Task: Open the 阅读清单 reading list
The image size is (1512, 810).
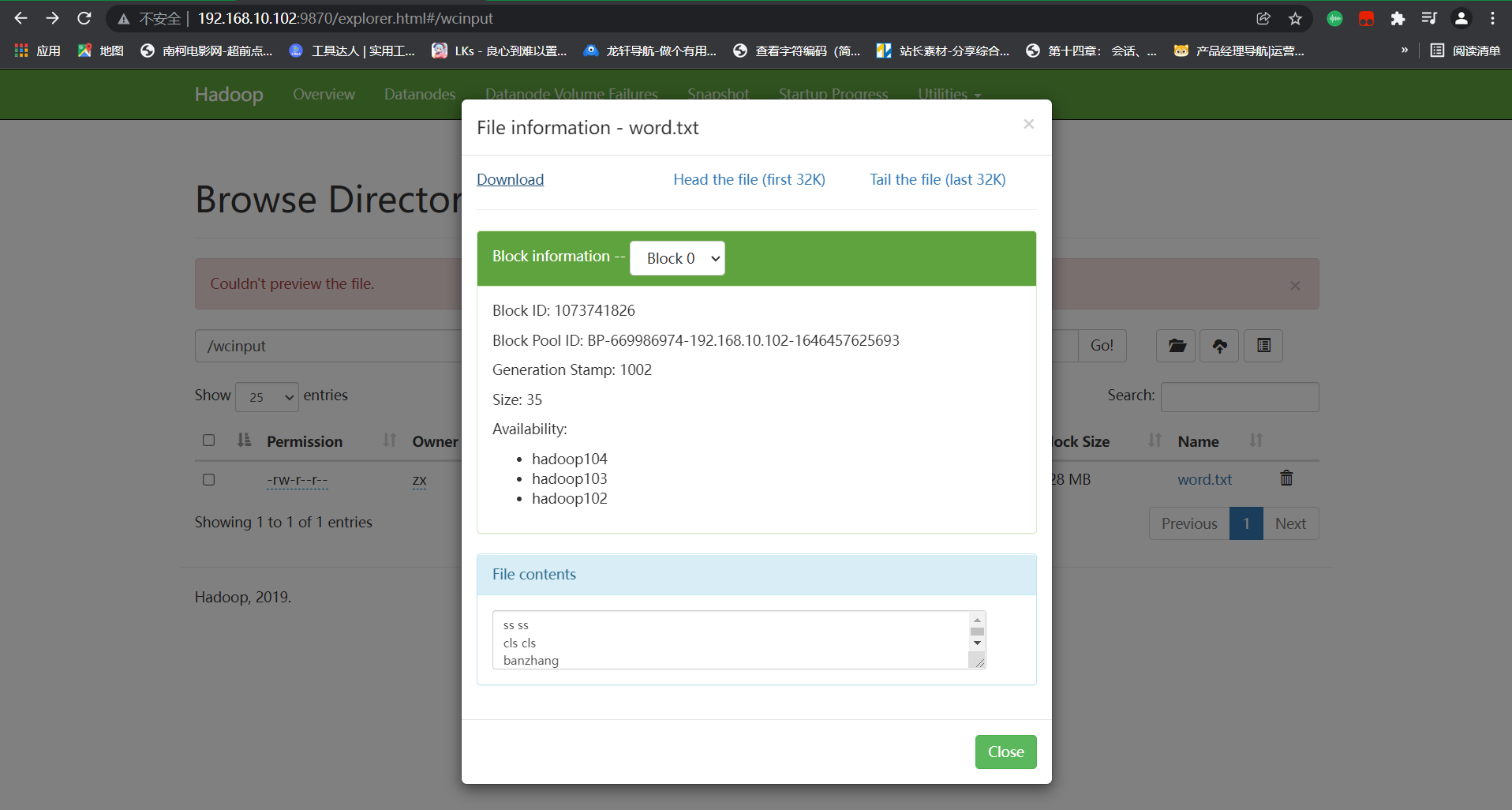Action: click(1465, 51)
